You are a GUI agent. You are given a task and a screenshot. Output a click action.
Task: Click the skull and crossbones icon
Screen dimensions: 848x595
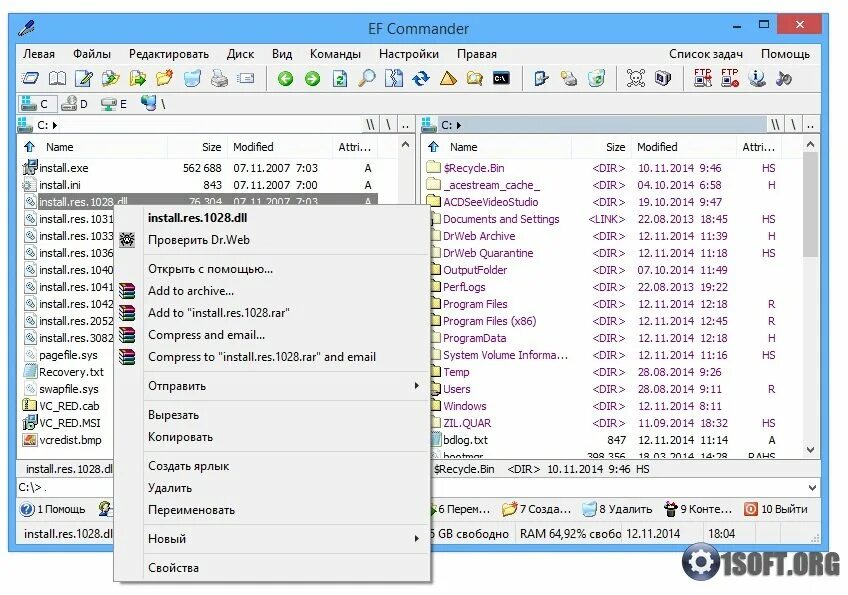point(635,79)
